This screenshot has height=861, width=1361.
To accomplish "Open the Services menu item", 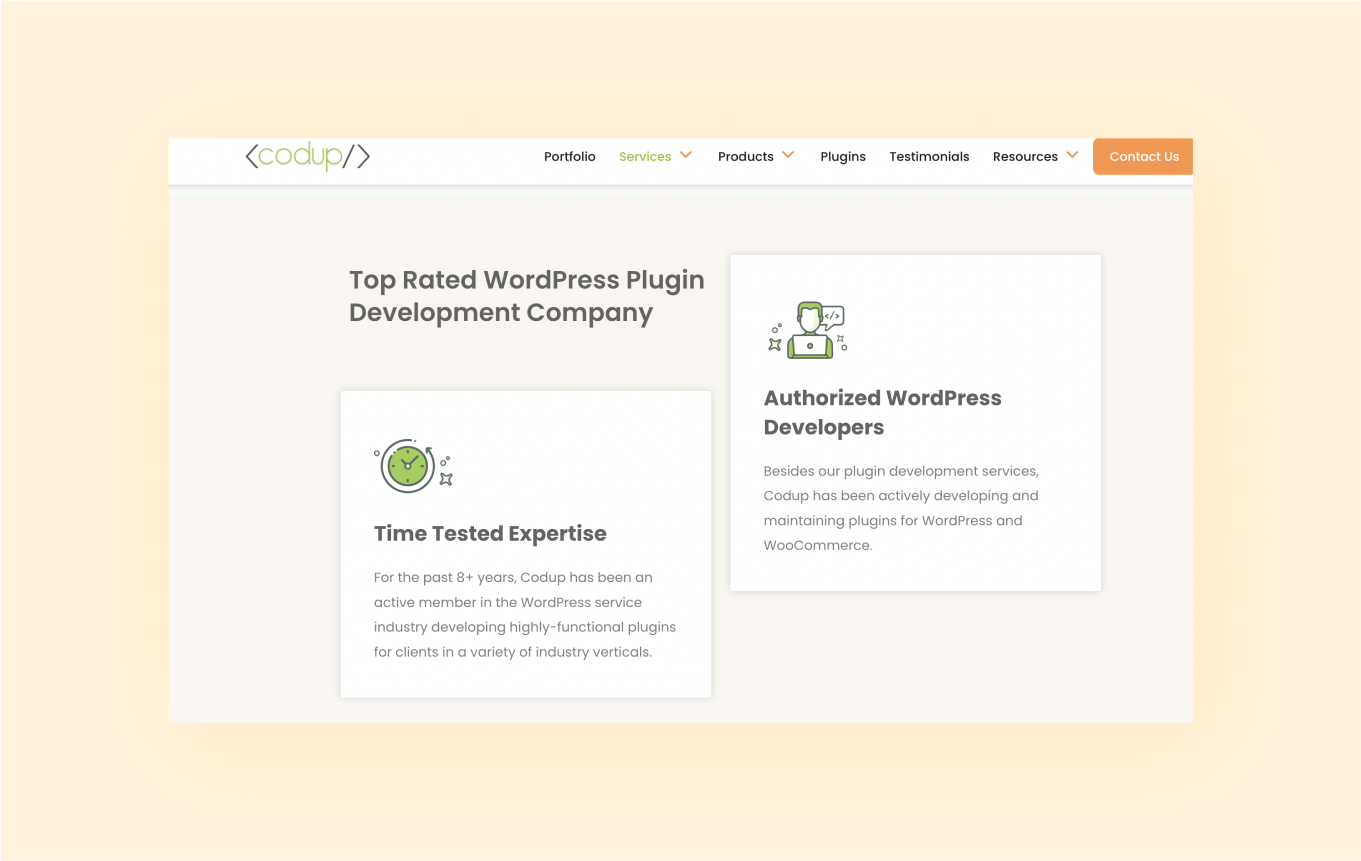I will (x=645, y=157).
